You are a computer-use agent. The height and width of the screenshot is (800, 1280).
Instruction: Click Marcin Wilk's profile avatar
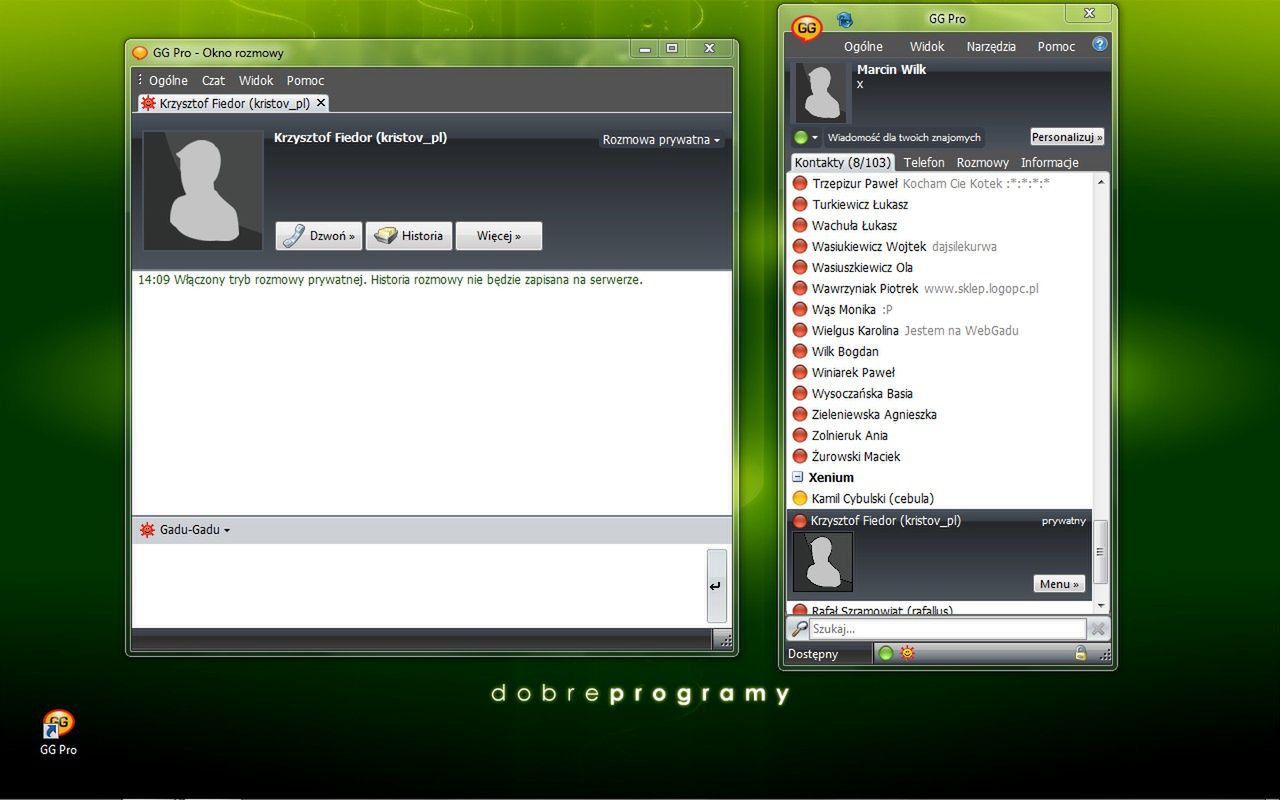click(821, 93)
